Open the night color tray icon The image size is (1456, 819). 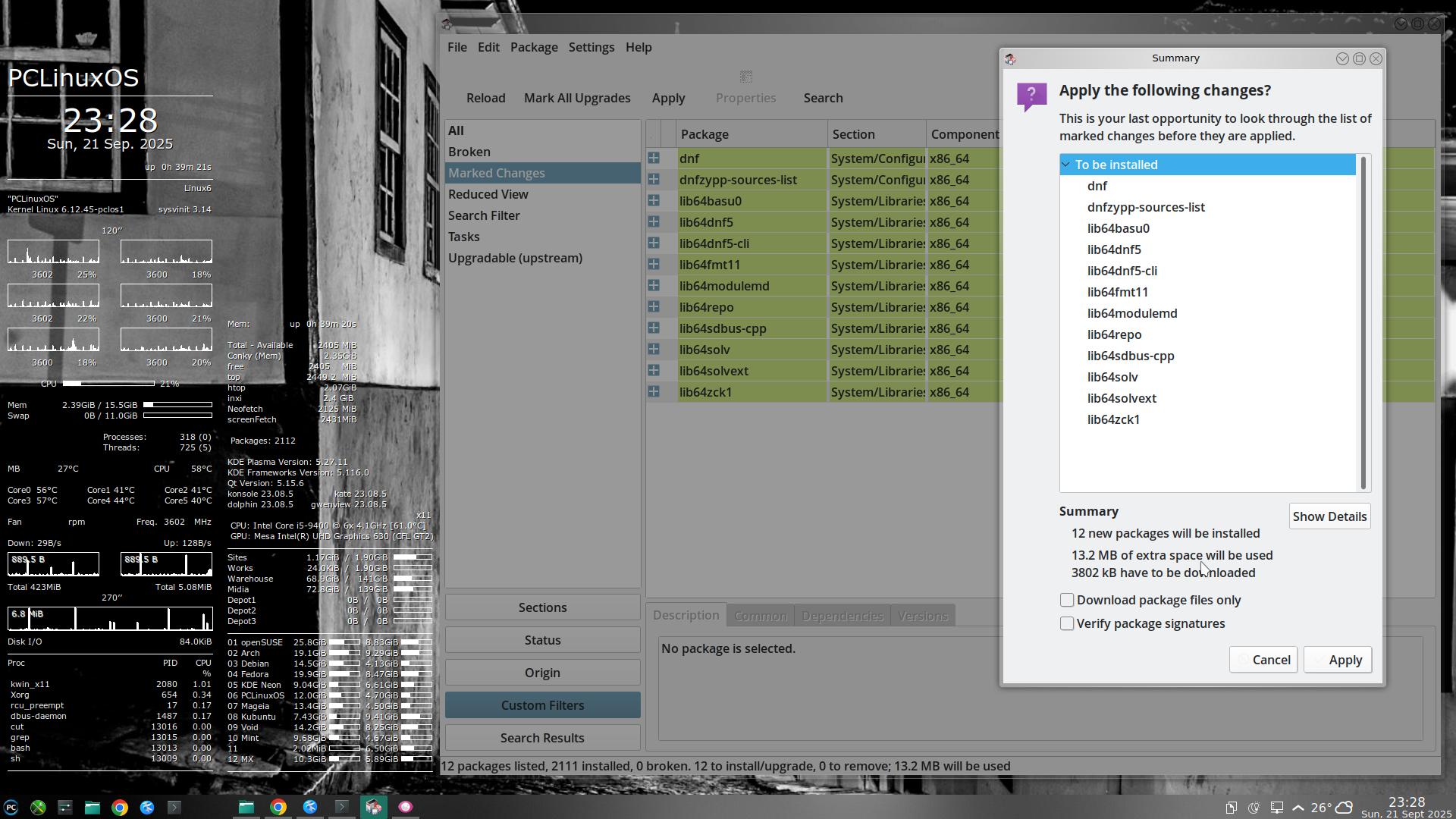[x=1254, y=808]
